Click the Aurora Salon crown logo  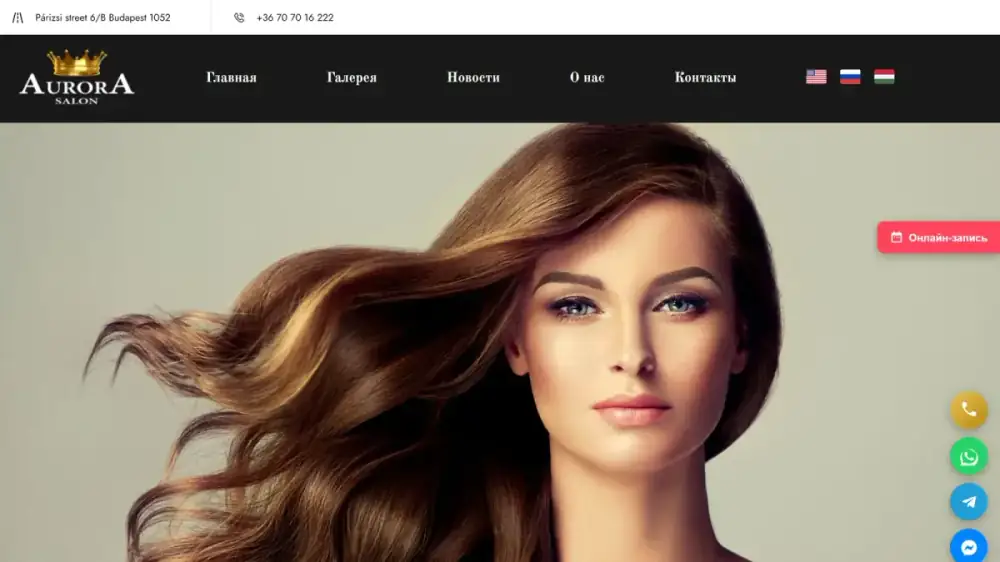[77, 77]
